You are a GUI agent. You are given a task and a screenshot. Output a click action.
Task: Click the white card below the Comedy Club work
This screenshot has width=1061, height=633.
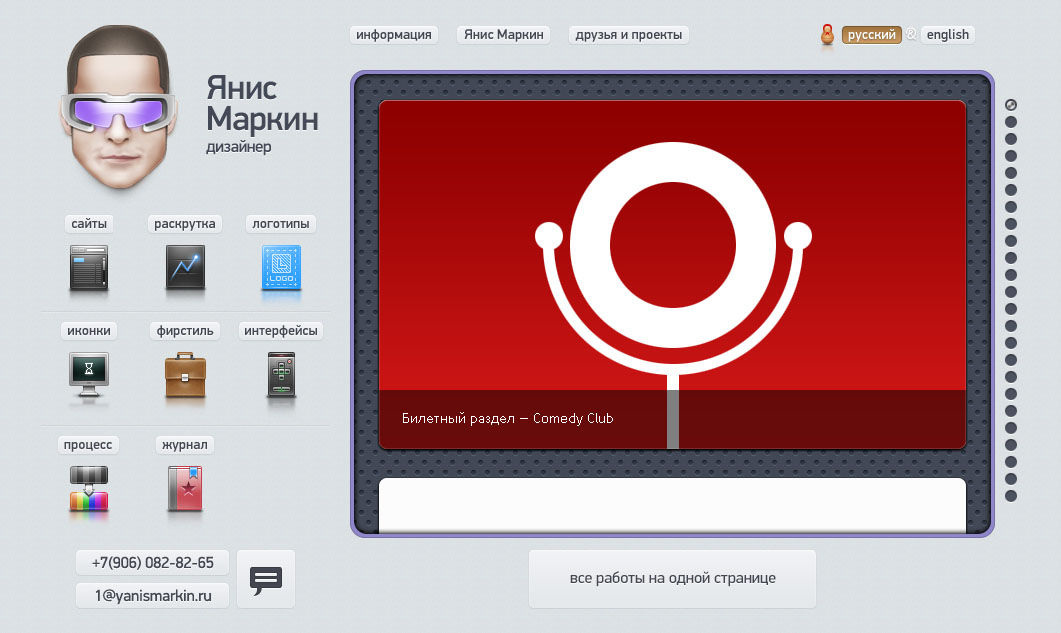point(673,506)
